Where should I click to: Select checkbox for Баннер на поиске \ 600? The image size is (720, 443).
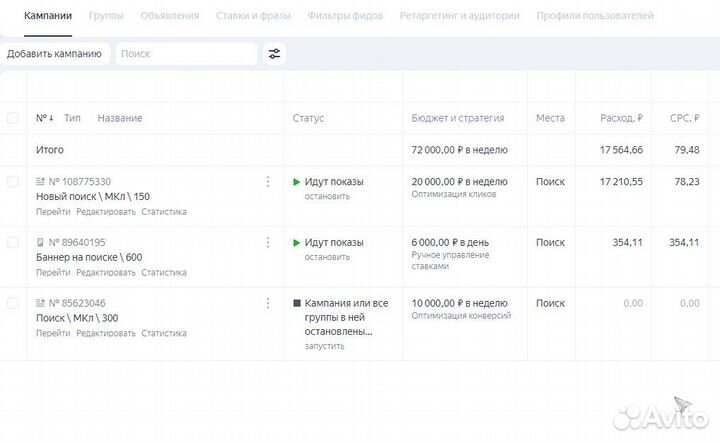tap(13, 243)
